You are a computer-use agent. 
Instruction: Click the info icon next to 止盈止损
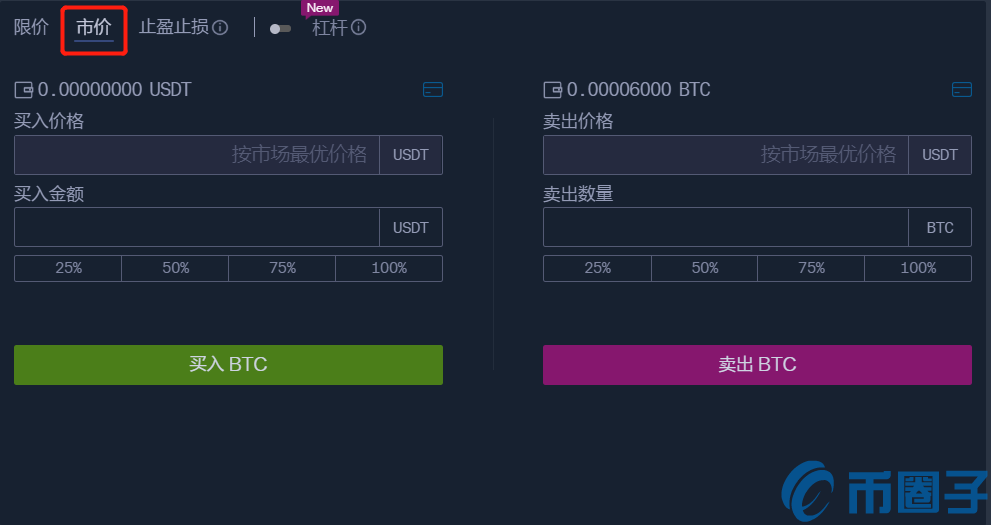point(221,28)
